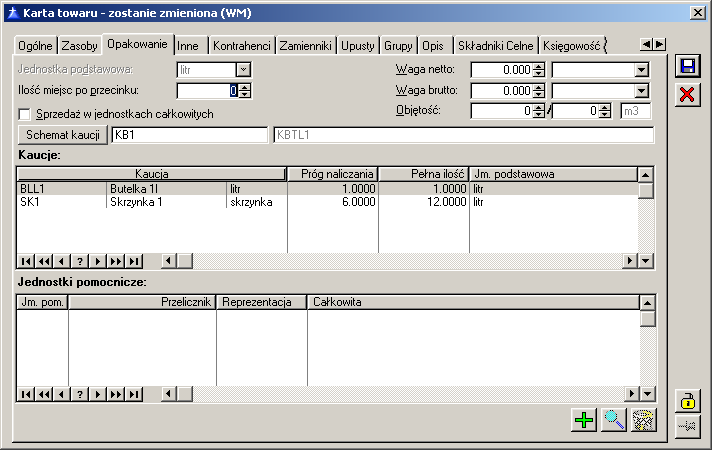Enable Sprzedaż w jednostkach całkowitych checkbox
The width and height of the screenshot is (712, 450).
[x=25, y=114]
